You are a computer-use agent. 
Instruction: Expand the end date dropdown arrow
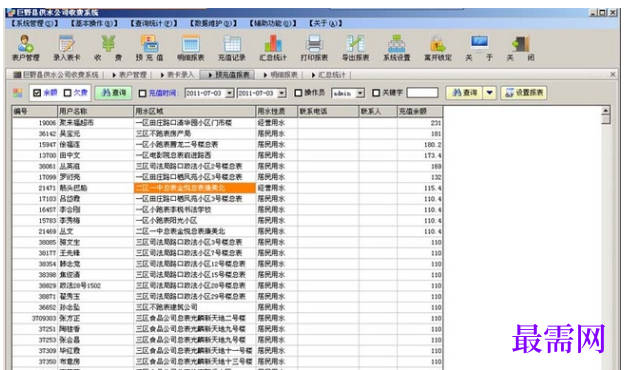[x=282, y=93]
